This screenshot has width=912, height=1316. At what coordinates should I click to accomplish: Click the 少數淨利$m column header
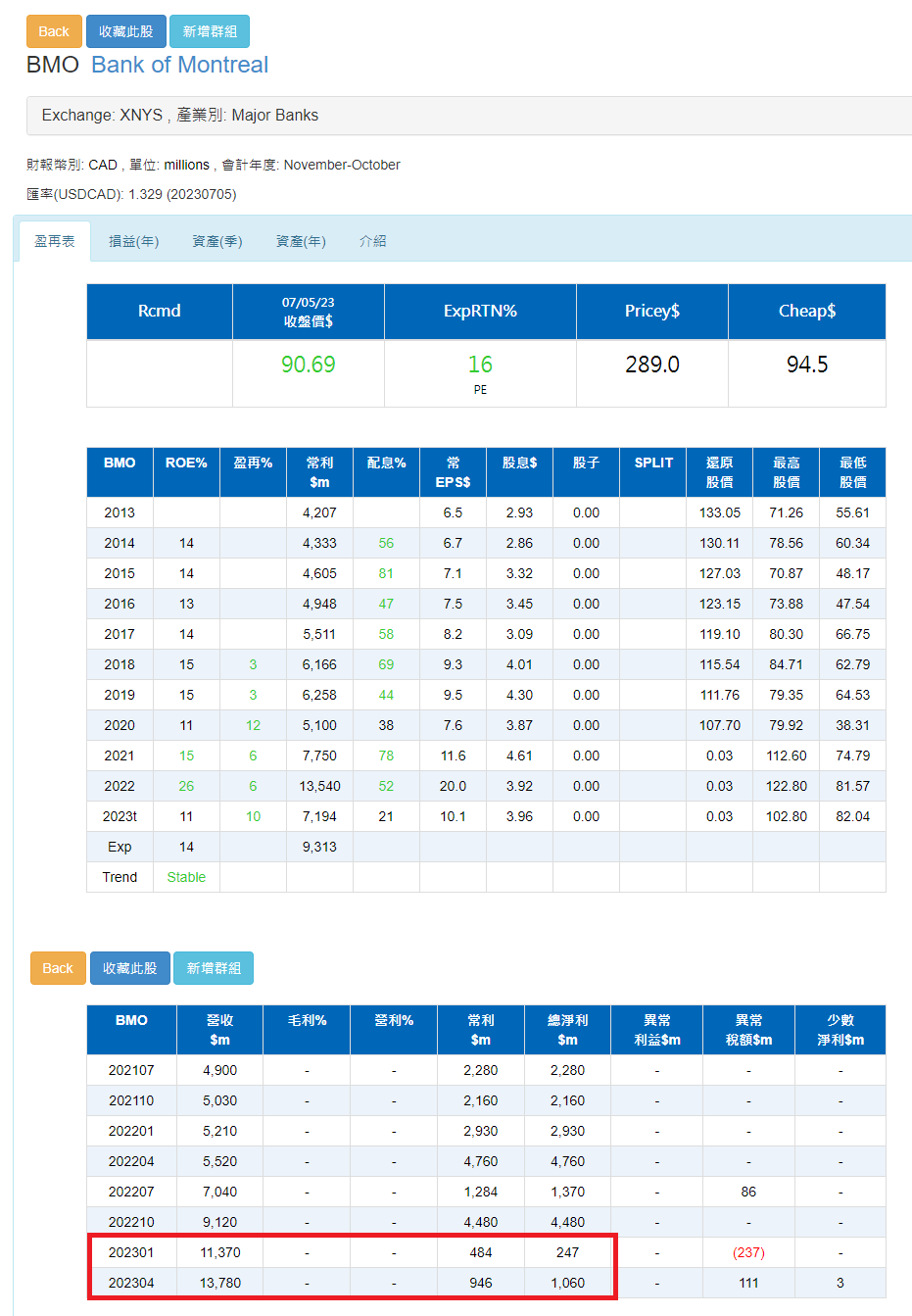pyautogui.click(x=840, y=1030)
